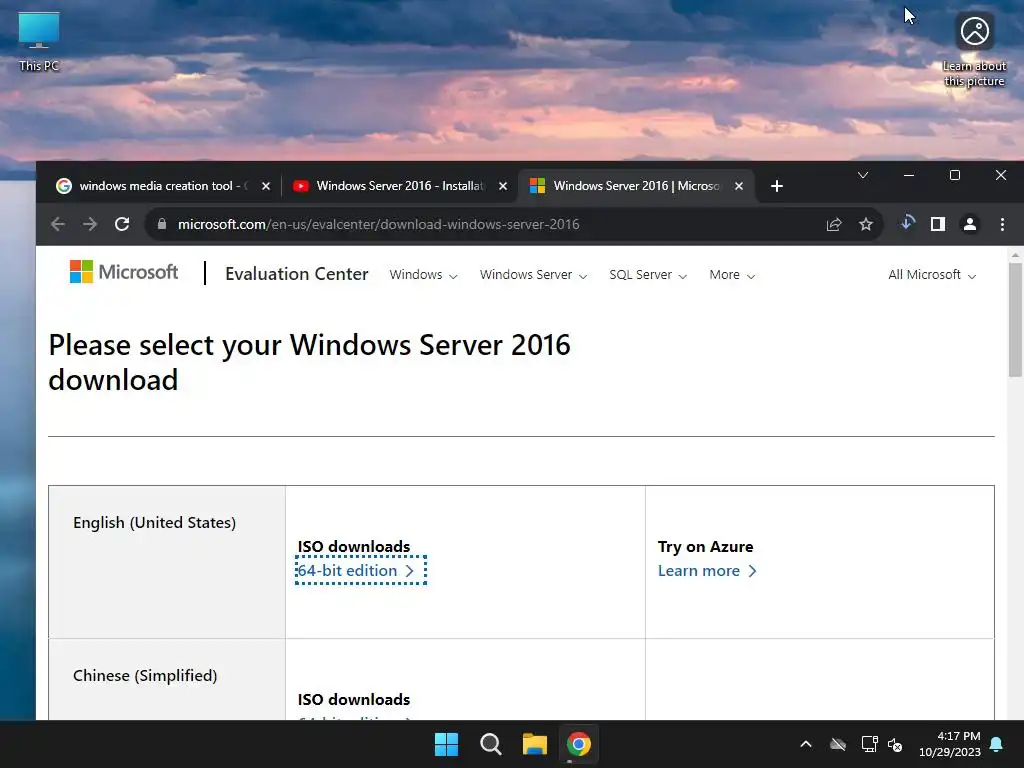Toggle Chrome side panel
The width and height of the screenshot is (1024, 768).
[x=938, y=224]
